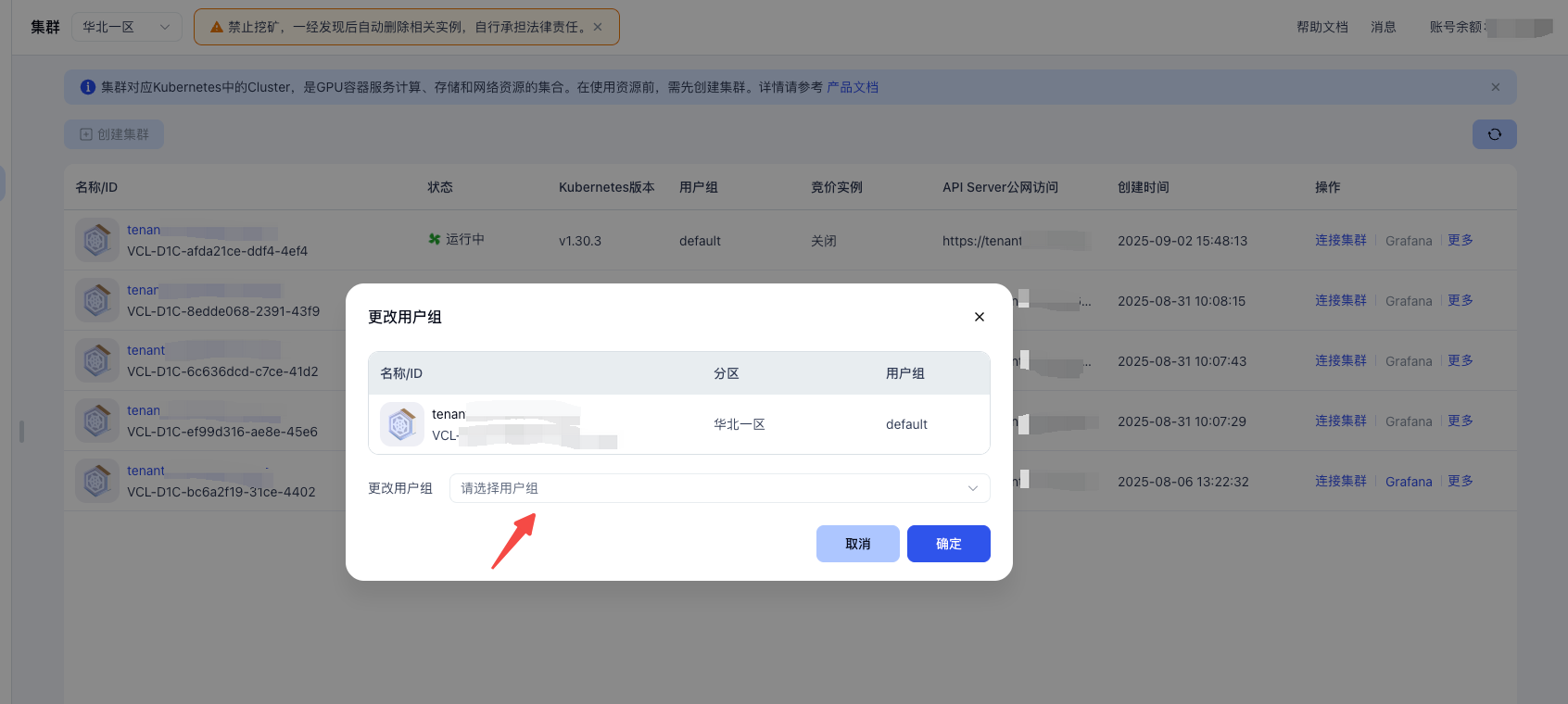This screenshot has height=704, width=1568.
Task: Click cluster icon for VCL-D1C-afda21ce-ddf4-4ef4
Action: pyautogui.click(x=97, y=240)
